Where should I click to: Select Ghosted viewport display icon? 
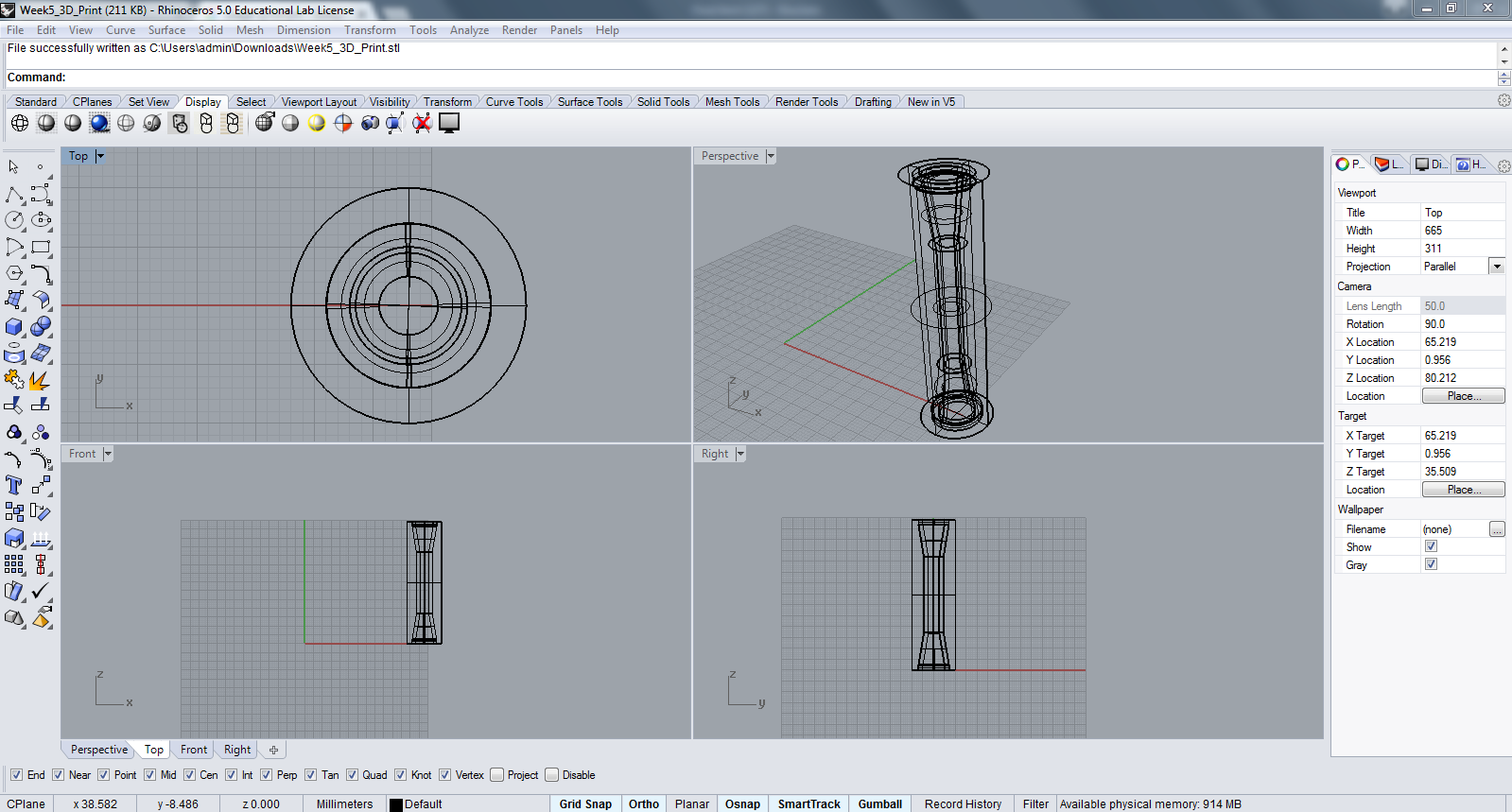[126, 123]
